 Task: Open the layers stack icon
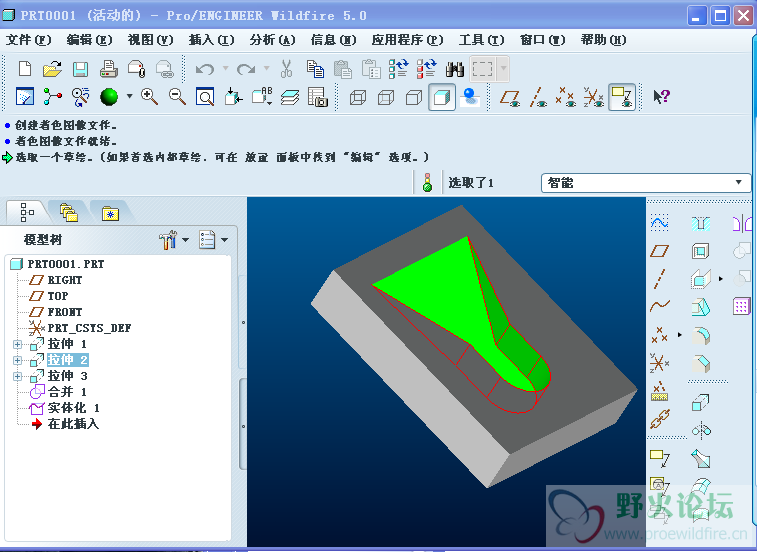[x=290, y=97]
